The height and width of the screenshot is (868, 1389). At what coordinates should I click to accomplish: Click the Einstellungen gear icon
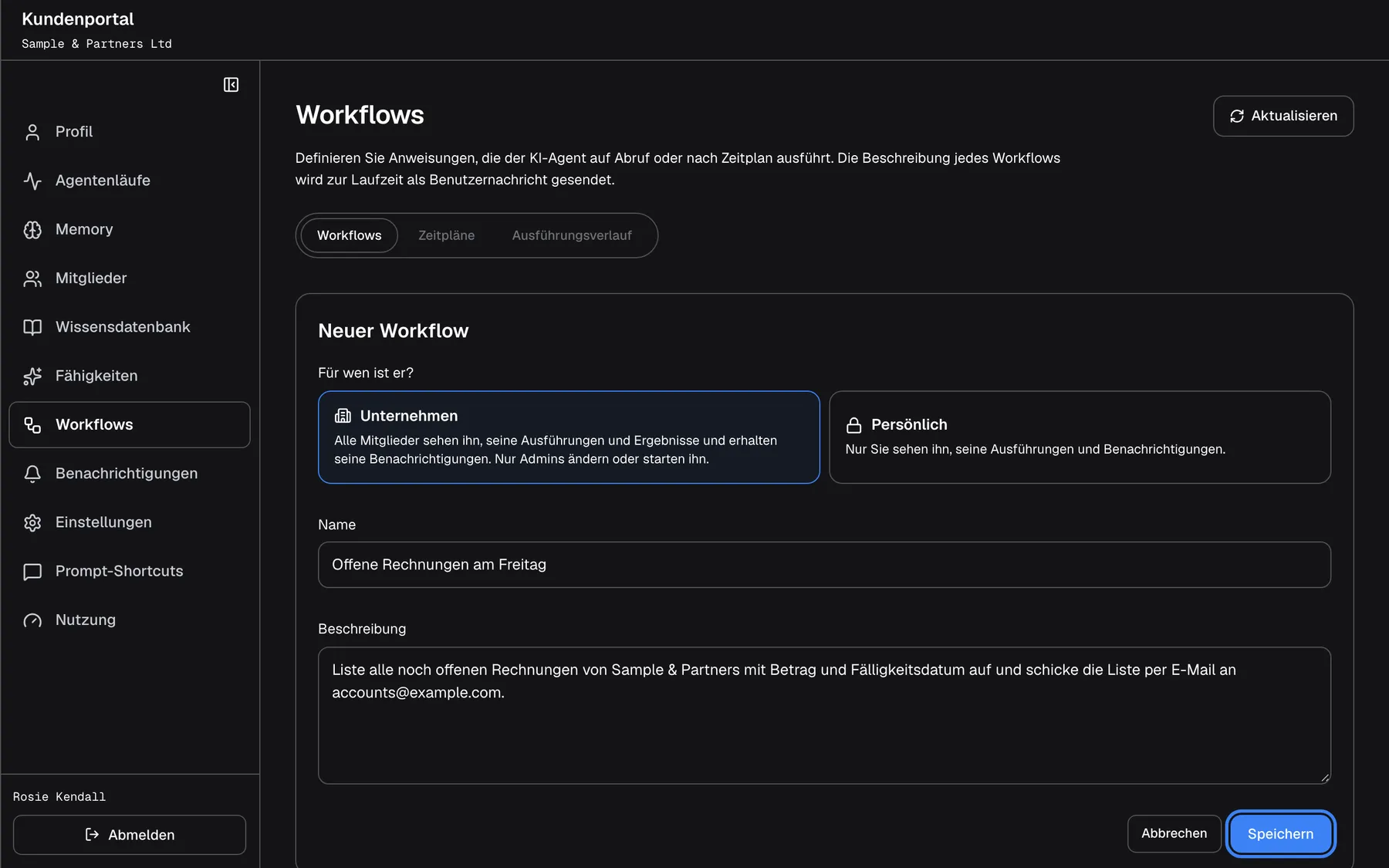point(32,522)
